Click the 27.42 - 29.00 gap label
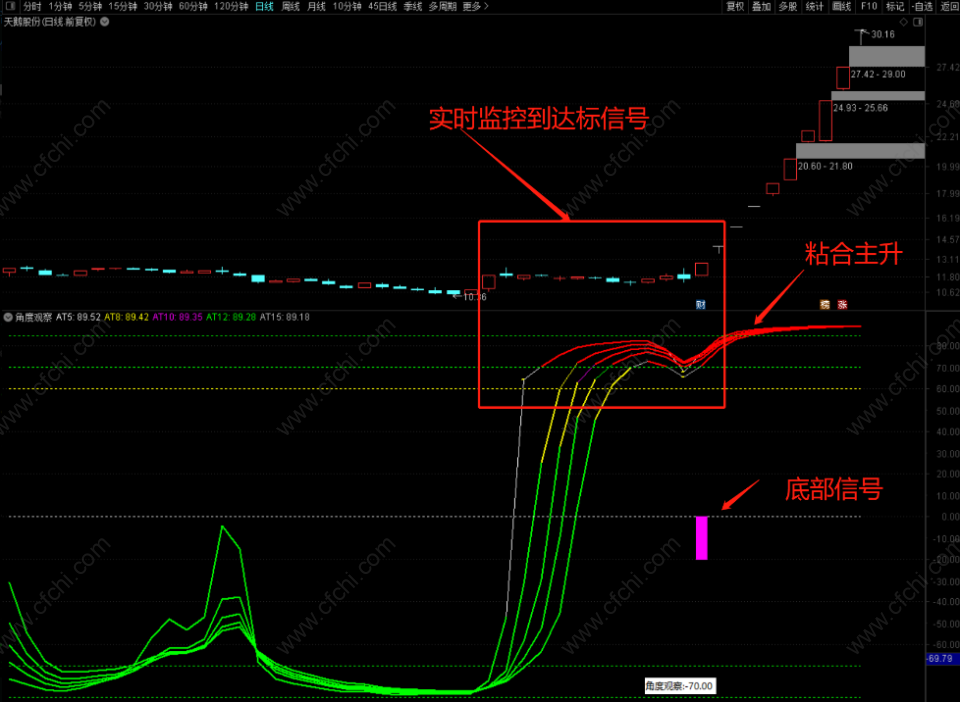Screen dimensions: 960x702 click(878, 75)
